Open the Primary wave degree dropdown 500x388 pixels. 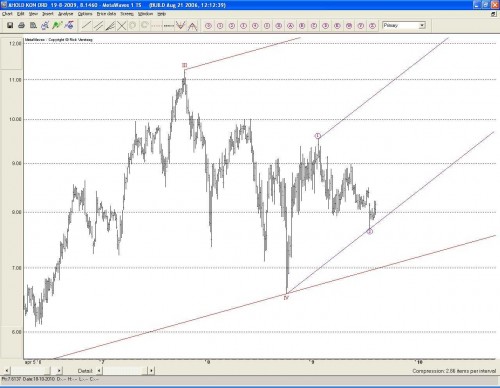click(422, 25)
